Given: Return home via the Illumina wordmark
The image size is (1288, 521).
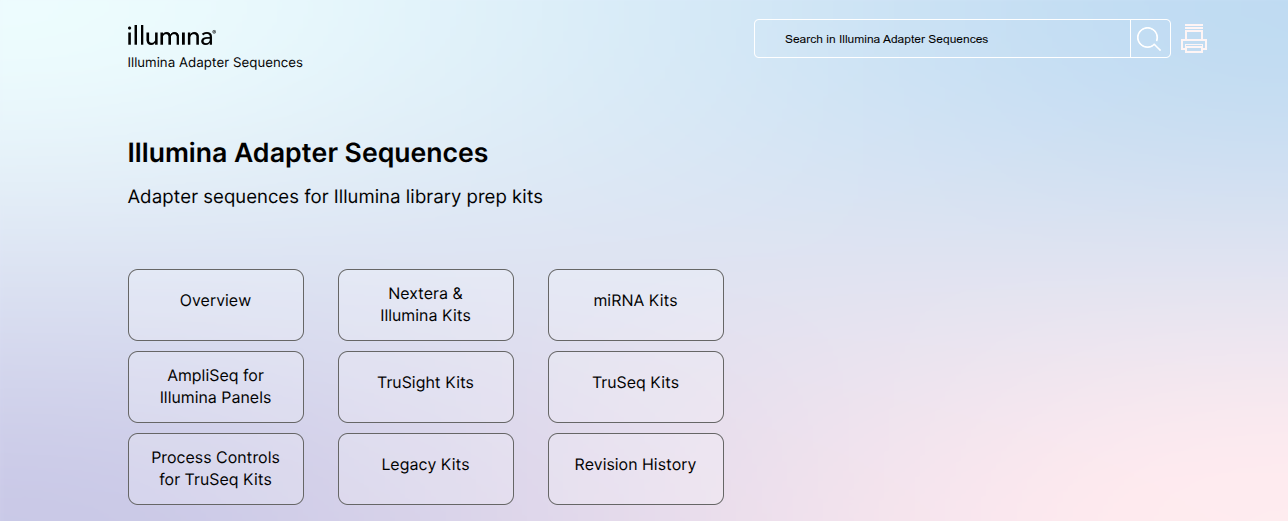Looking at the screenshot, I should [171, 37].
